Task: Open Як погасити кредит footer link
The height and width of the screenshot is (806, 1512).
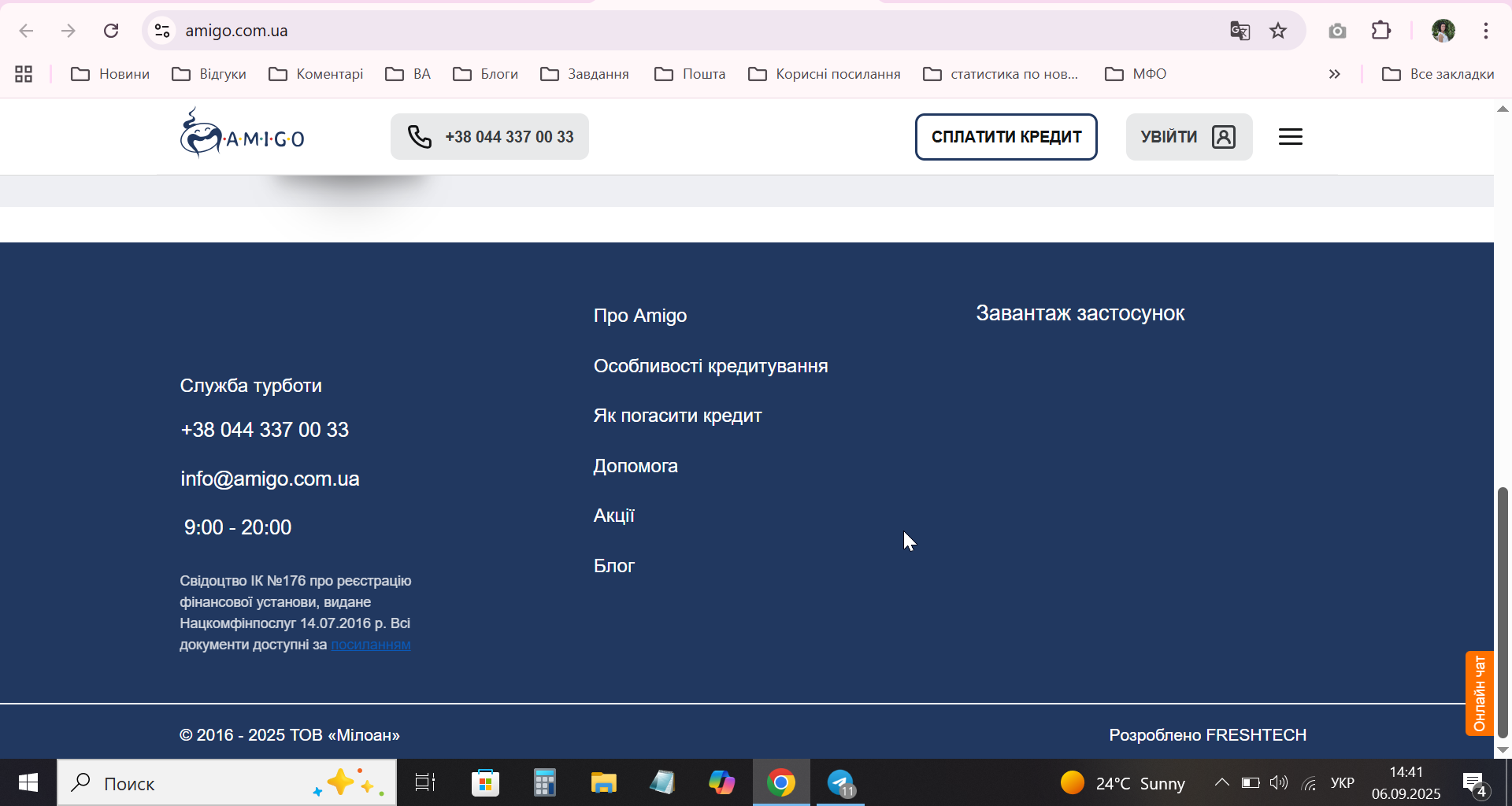Action: pyautogui.click(x=677, y=416)
